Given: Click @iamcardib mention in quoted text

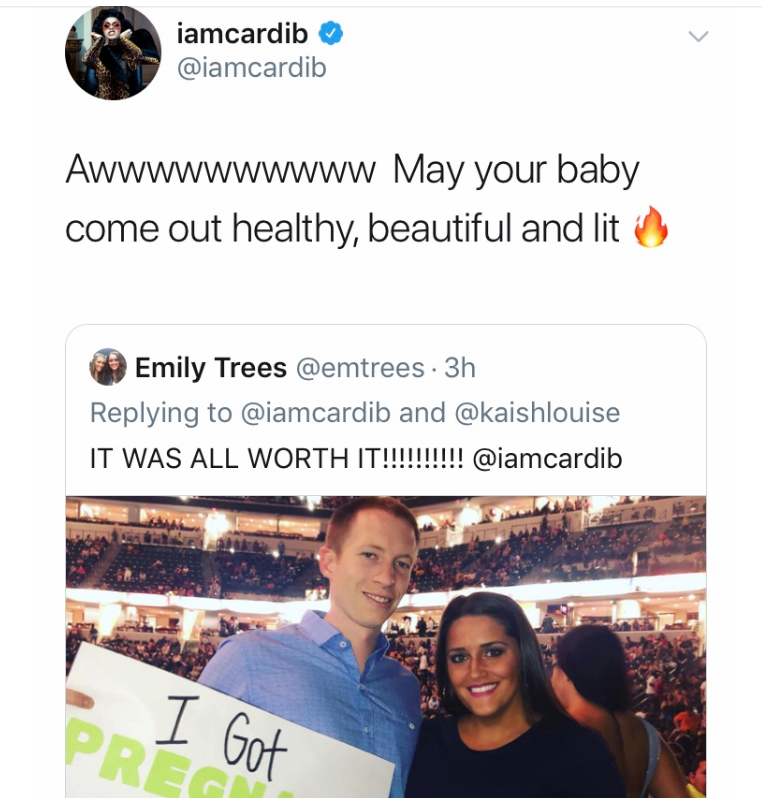Looking at the screenshot, I should [548, 458].
